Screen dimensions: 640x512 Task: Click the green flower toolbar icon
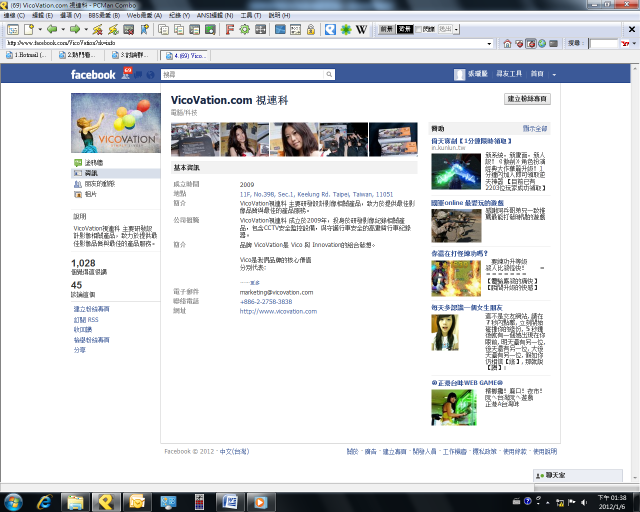coord(346,29)
